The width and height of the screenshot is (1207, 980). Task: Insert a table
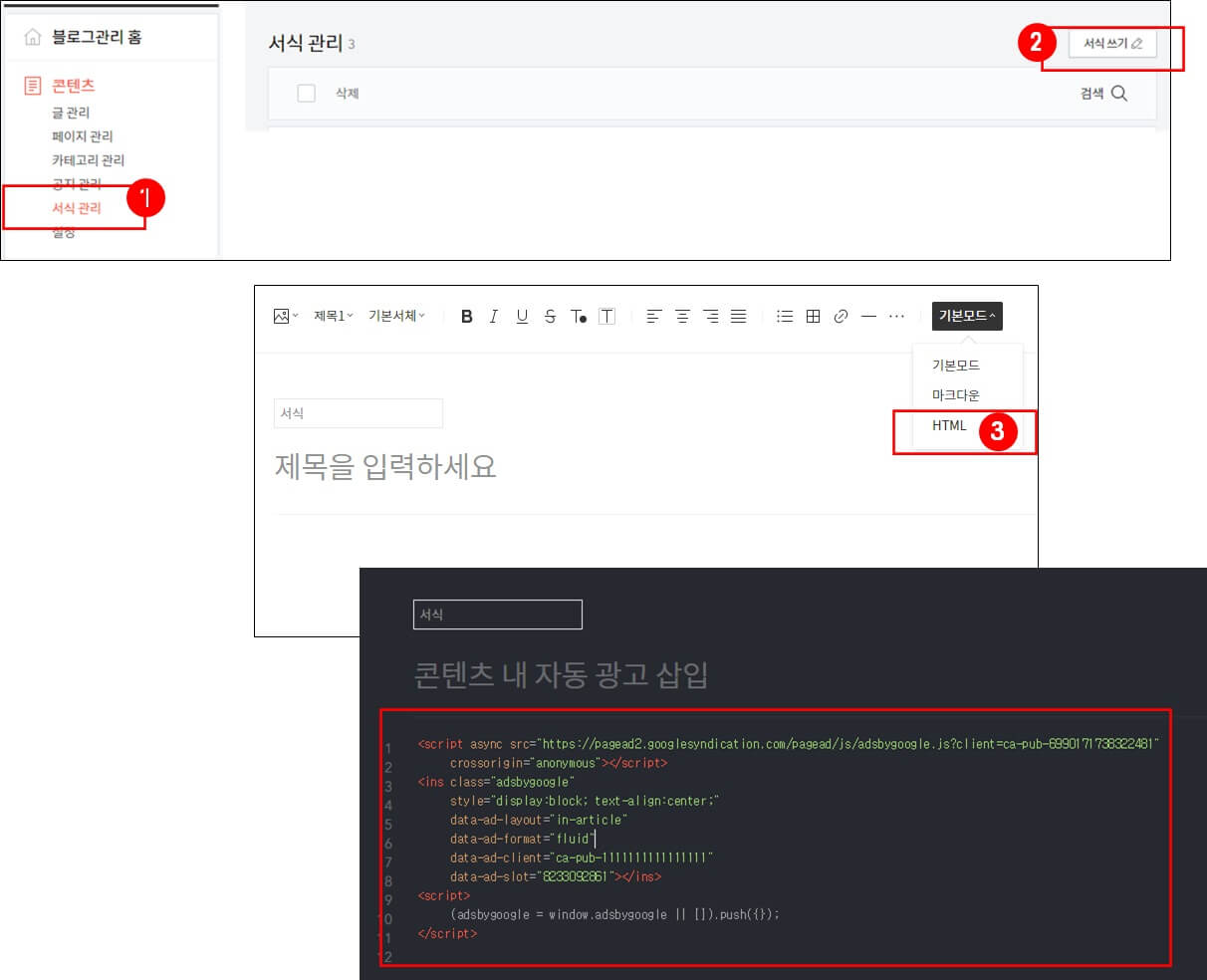(x=813, y=316)
